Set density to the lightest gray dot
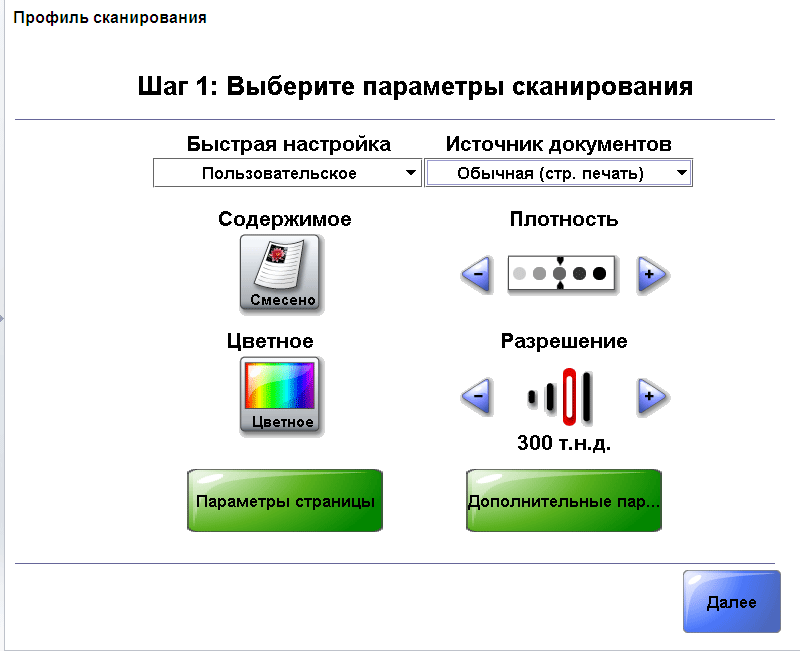 tap(519, 273)
